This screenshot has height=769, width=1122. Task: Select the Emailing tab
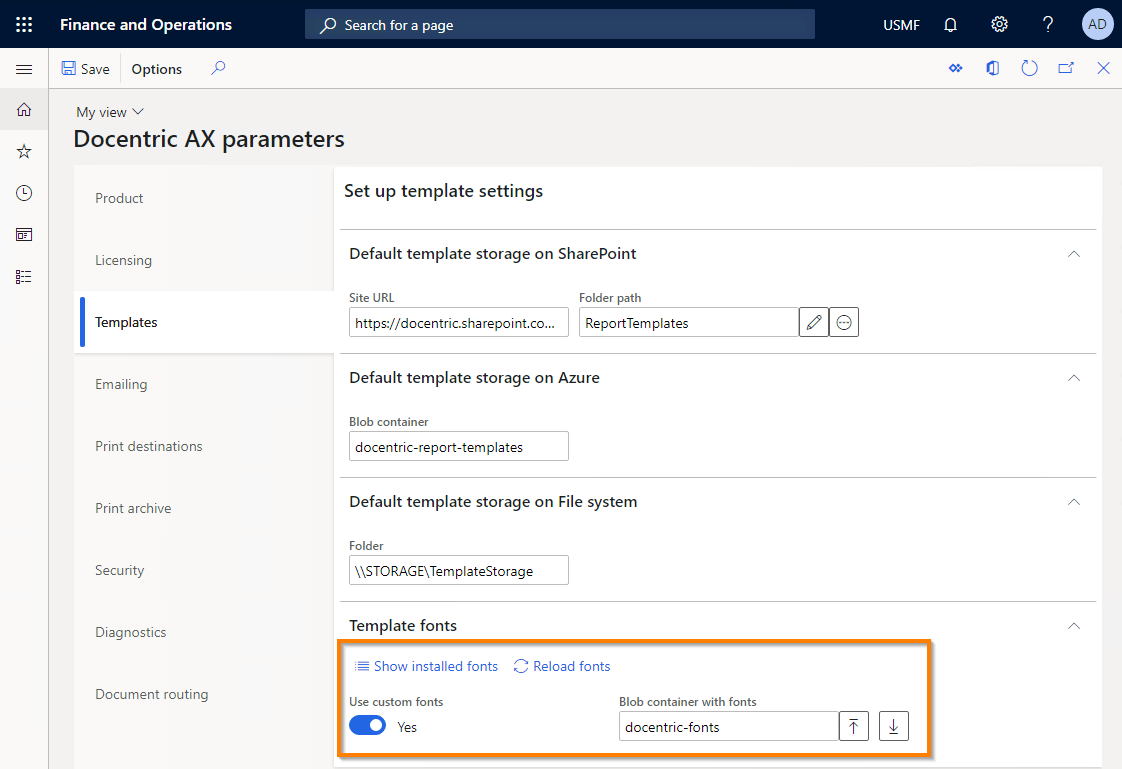204,384
